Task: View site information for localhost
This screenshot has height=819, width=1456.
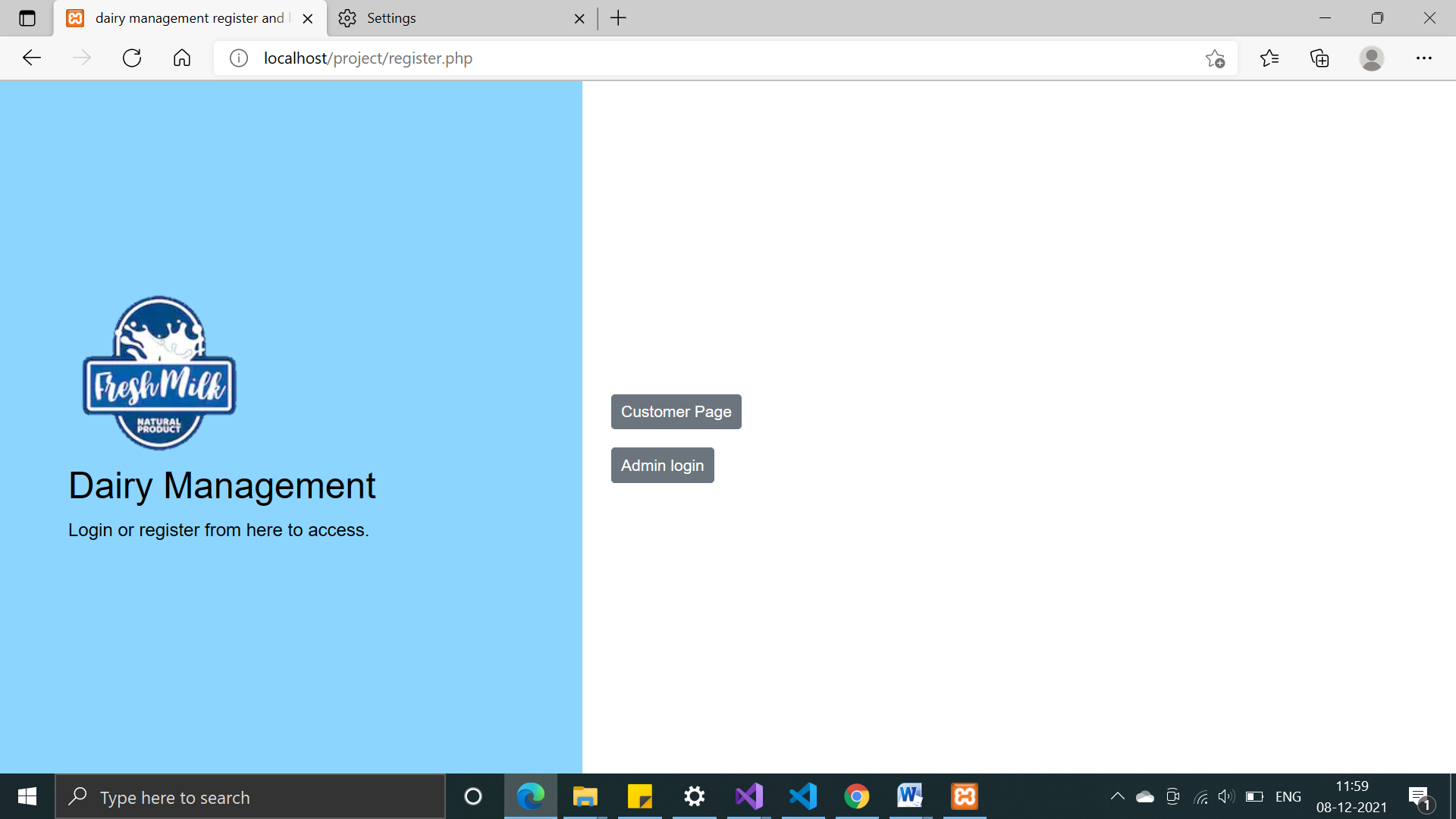Action: tap(237, 58)
